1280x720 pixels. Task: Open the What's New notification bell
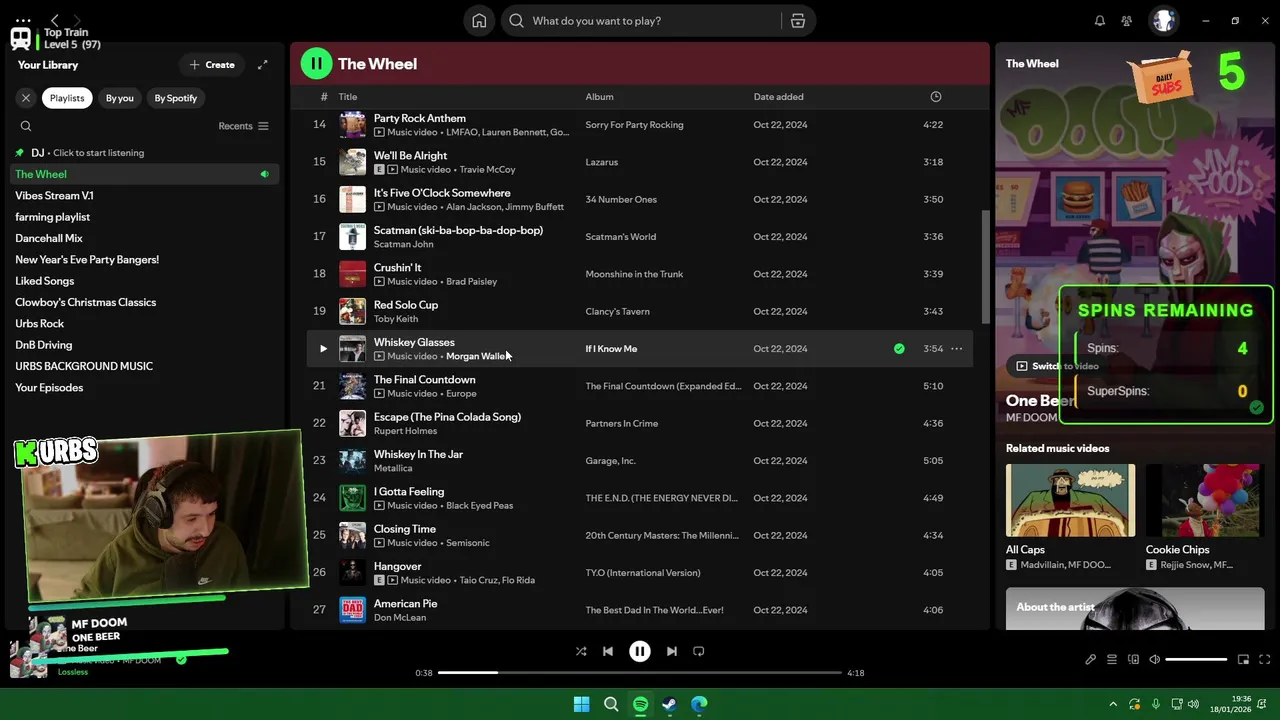(x=1100, y=21)
